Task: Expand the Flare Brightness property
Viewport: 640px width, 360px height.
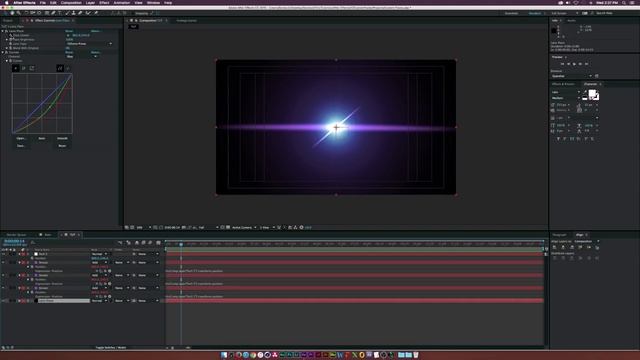Action: pyautogui.click(x=7, y=40)
